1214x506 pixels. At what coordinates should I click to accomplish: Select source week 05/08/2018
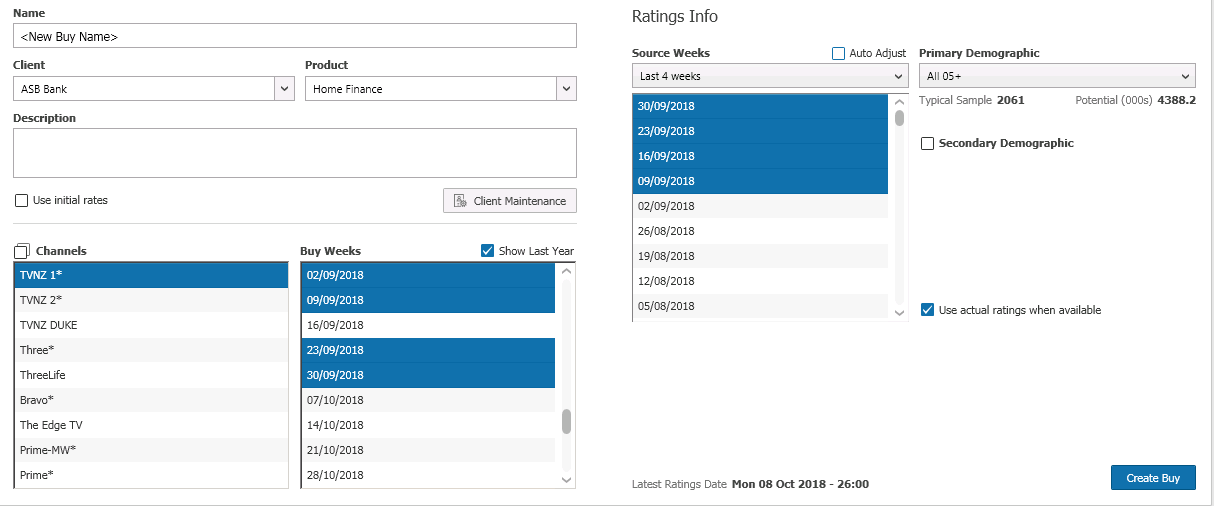click(760, 306)
